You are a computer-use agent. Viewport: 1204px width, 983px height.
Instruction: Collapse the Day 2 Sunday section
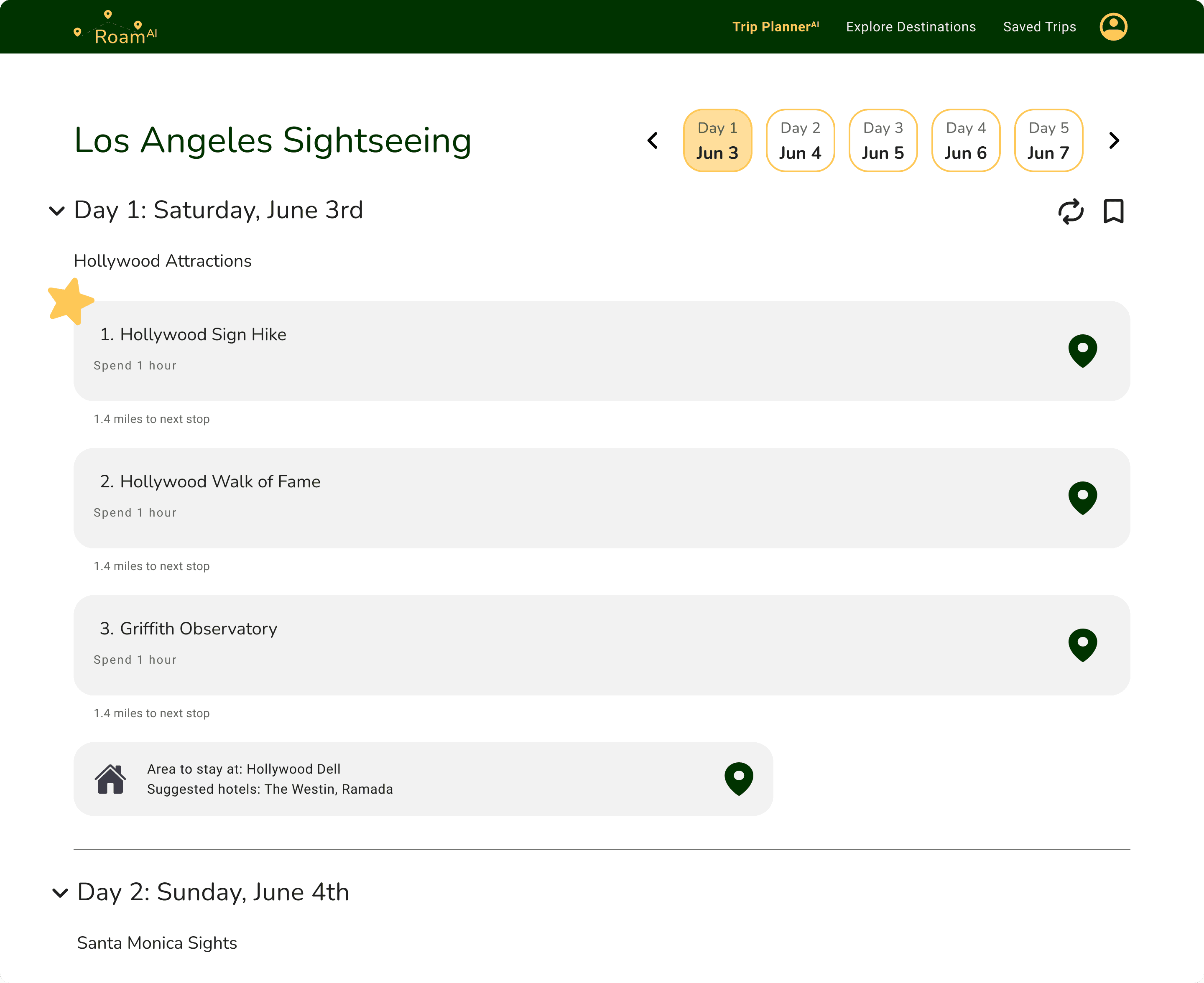[60, 893]
